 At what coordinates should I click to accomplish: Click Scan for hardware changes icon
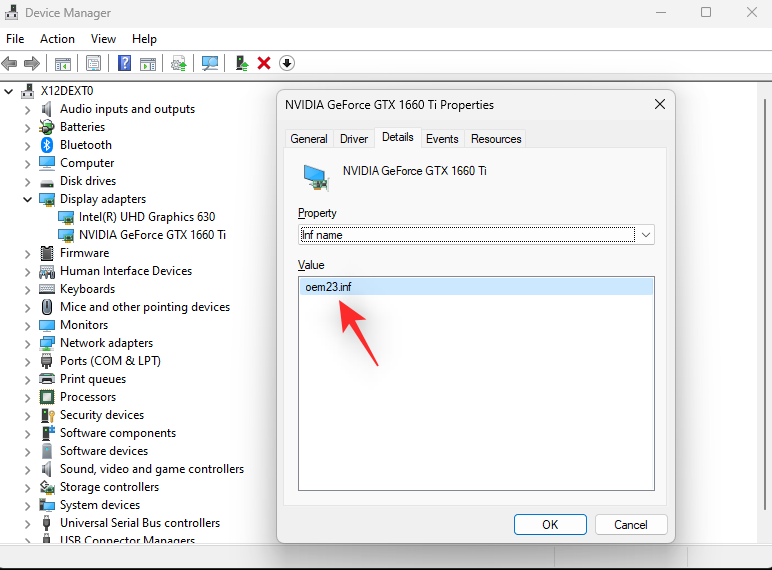[210, 63]
